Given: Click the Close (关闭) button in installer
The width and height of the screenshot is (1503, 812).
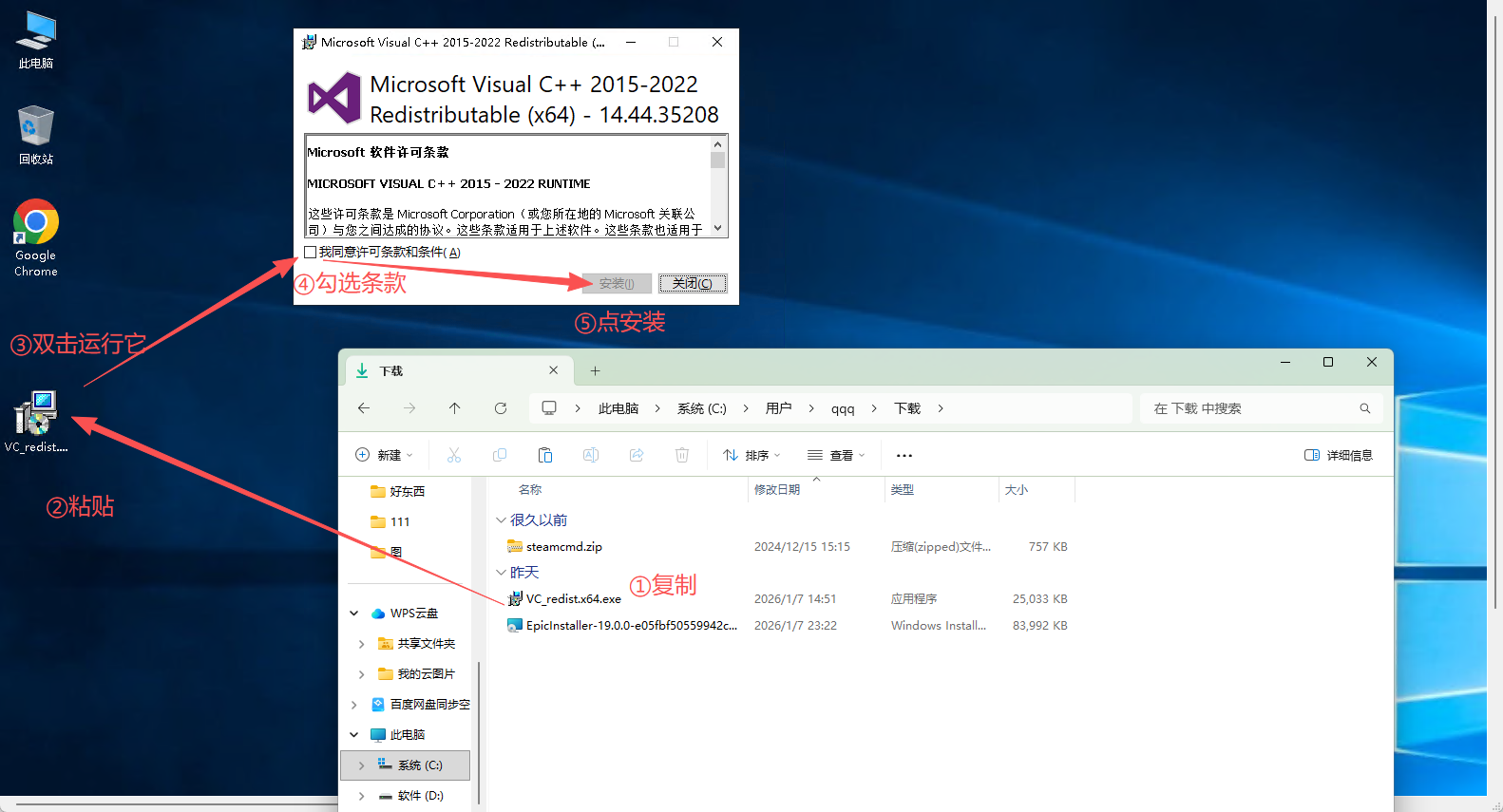Looking at the screenshot, I should 693,283.
